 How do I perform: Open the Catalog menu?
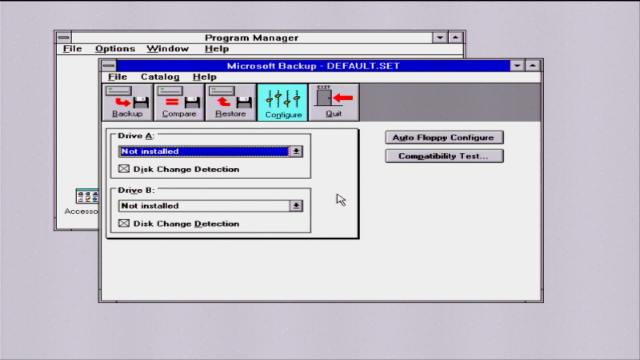[x=160, y=77]
